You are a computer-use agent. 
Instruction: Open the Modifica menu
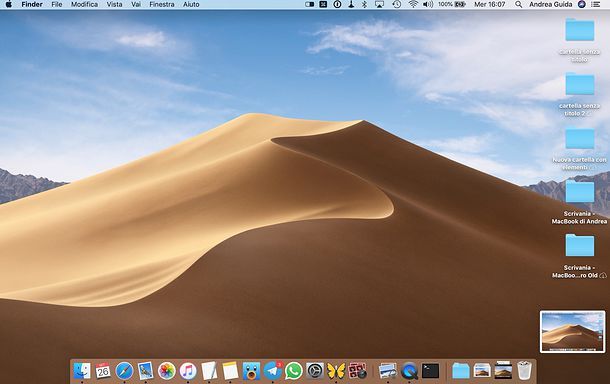(x=84, y=4)
